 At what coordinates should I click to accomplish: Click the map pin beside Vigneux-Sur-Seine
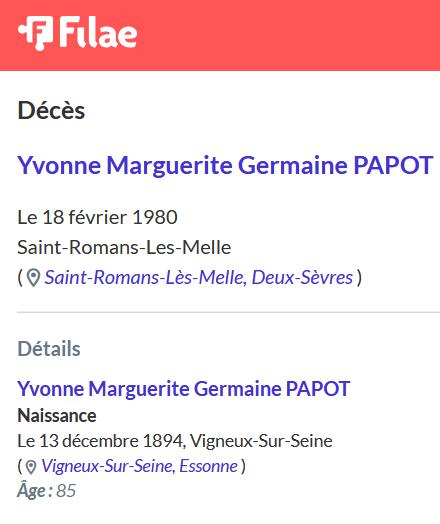click(x=31, y=467)
